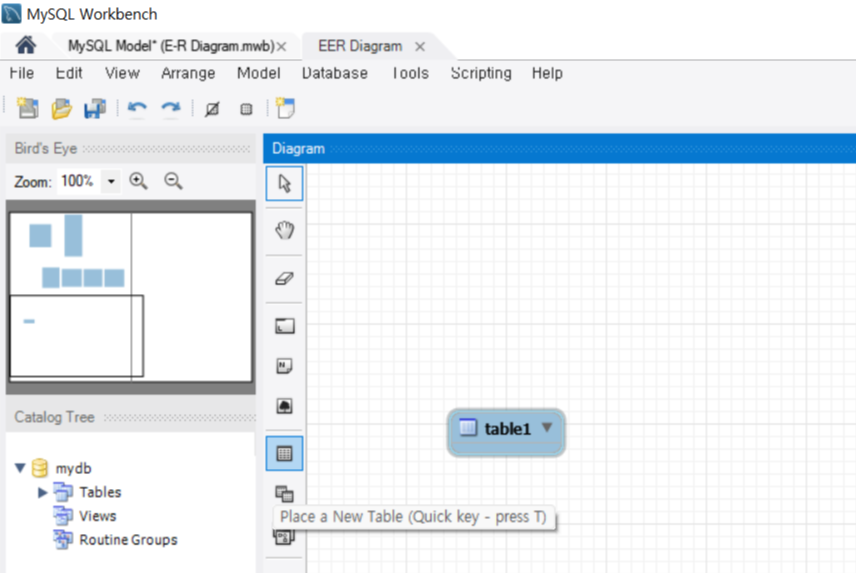Select the new layer tool
The image size is (856, 573).
pyautogui.click(x=284, y=326)
